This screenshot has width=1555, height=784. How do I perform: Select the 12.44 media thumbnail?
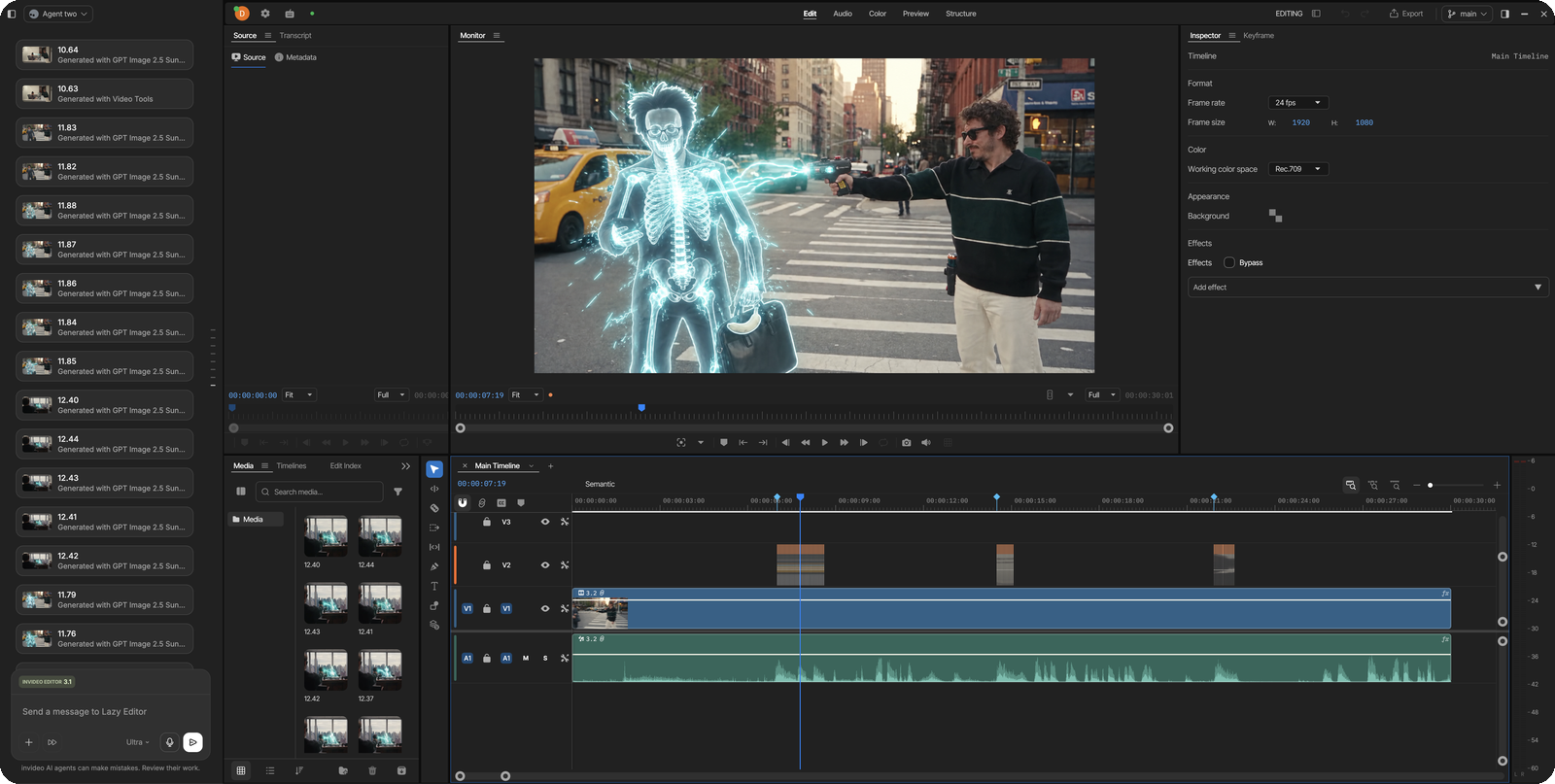[380, 536]
